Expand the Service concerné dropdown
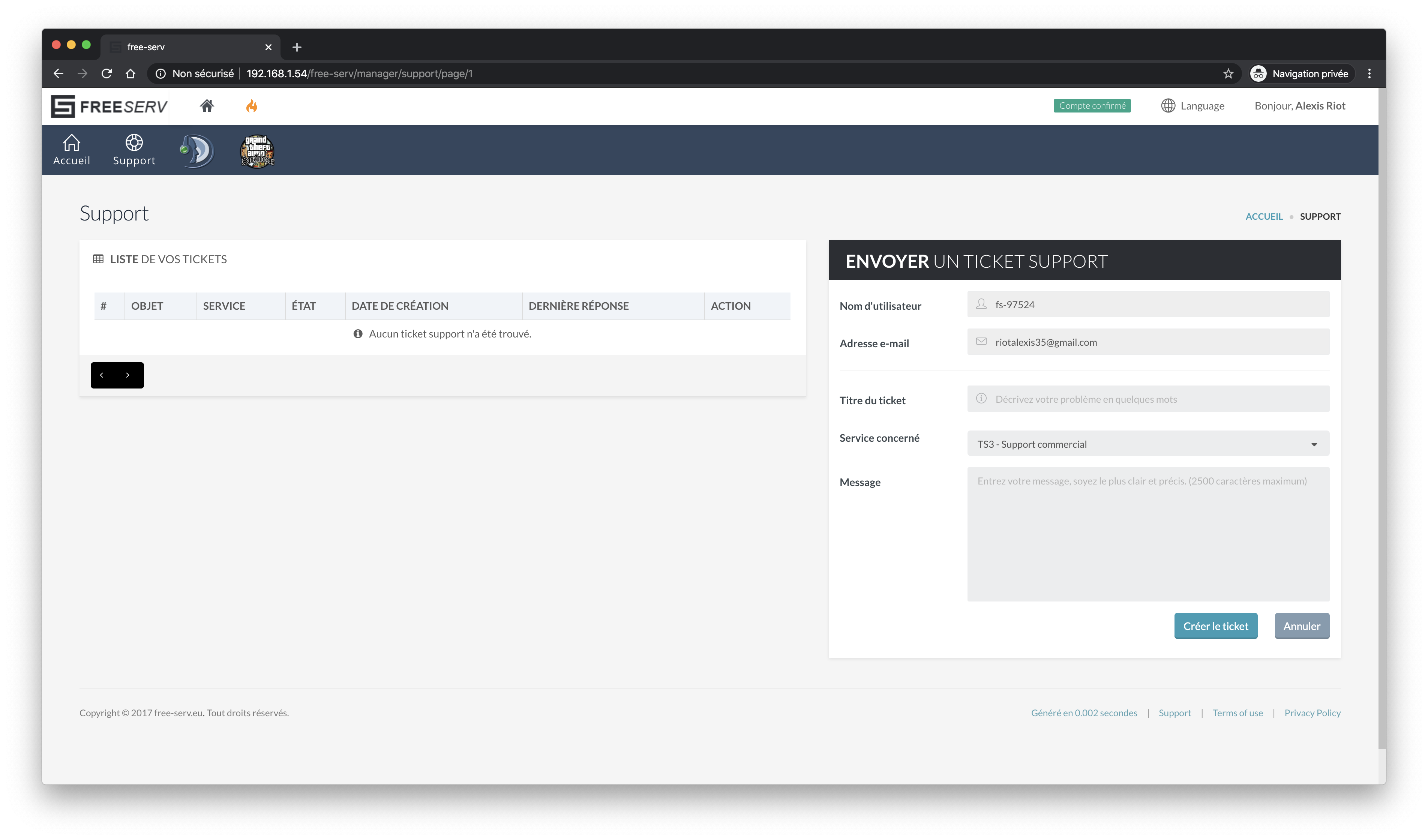The width and height of the screenshot is (1428, 840). point(1147,444)
